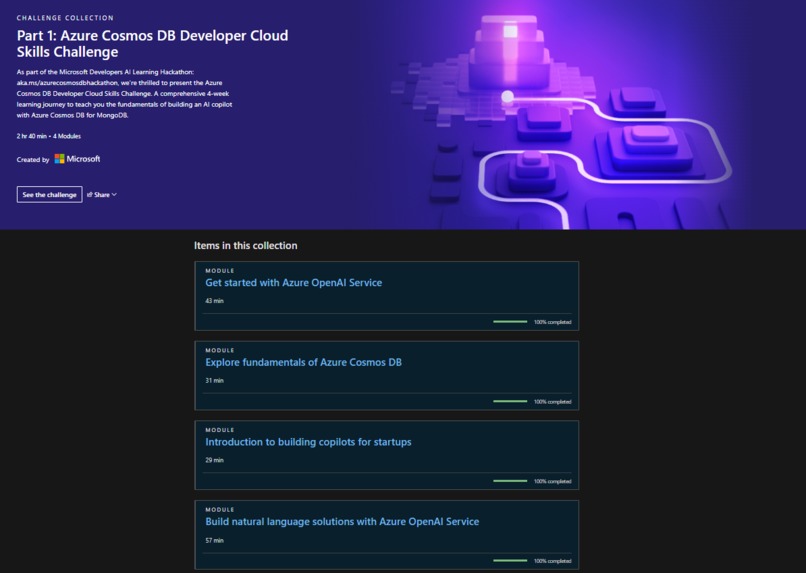Click the page title Part 1: Azure Cosmos DB Developer Cloud Skills Challenge

coord(152,44)
